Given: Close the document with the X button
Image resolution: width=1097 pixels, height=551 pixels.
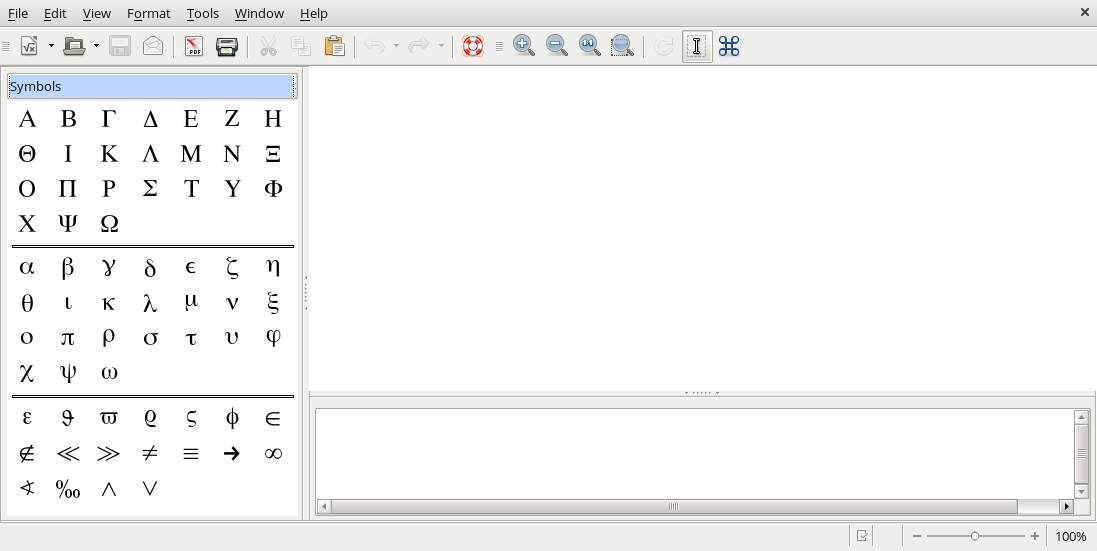Looking at the screenshot, I should click(x=1084, y=12).
